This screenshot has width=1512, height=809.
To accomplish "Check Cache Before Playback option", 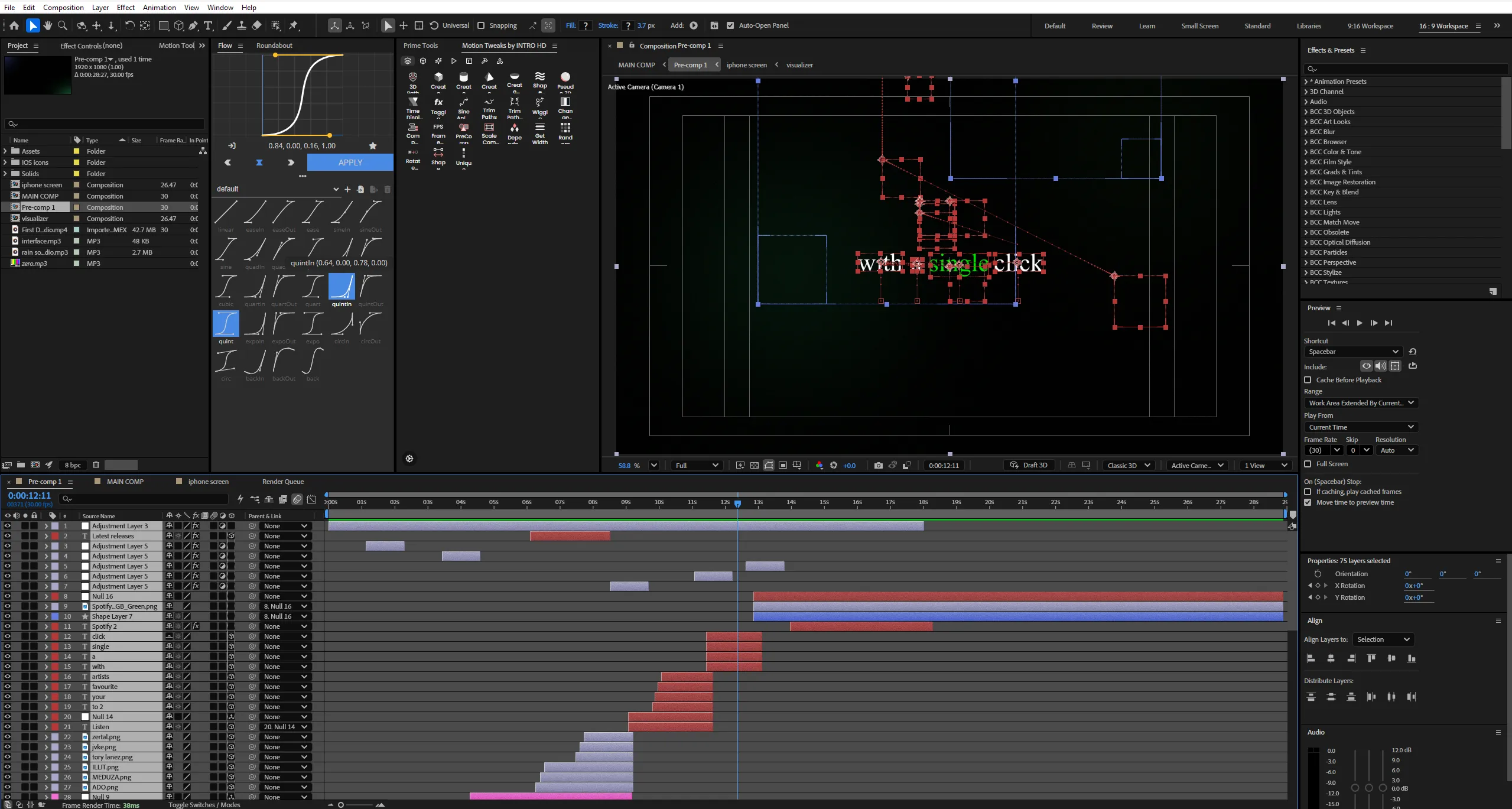I will click(1308, 380).
